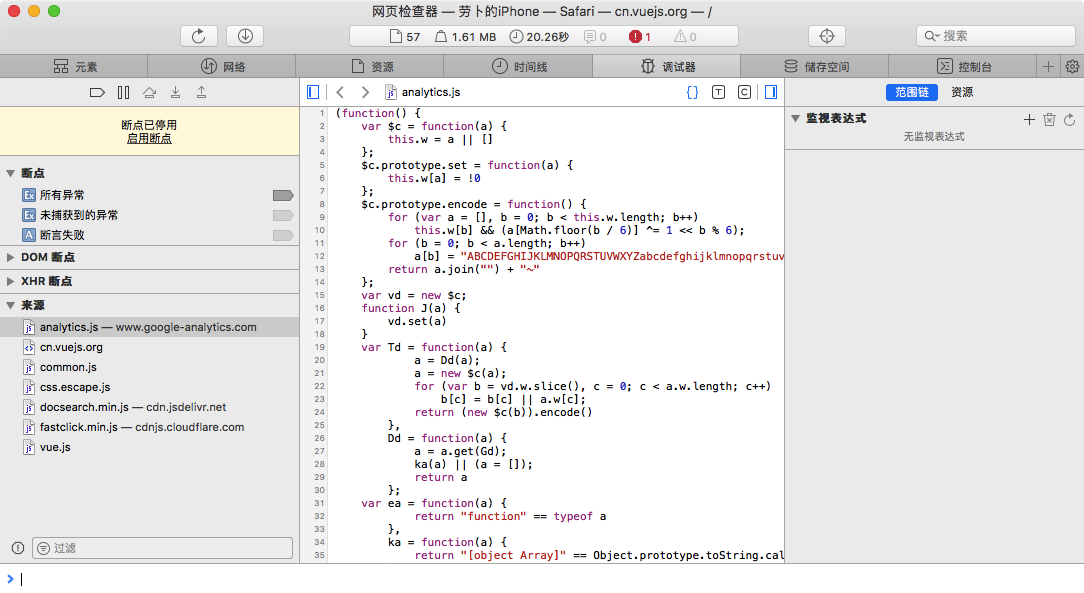This screenshot has width=1084, height=593.
Task: Open cn.vuejs.org source file
Action: [149, 348]
